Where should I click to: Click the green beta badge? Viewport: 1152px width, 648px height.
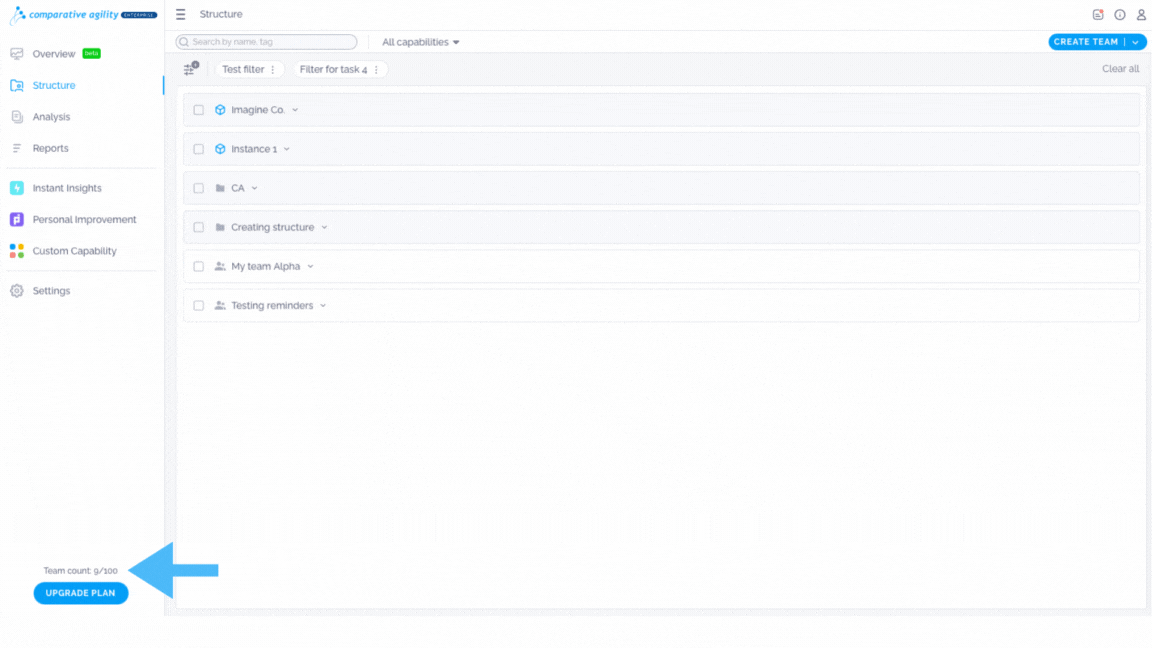[x=92, y=54]
